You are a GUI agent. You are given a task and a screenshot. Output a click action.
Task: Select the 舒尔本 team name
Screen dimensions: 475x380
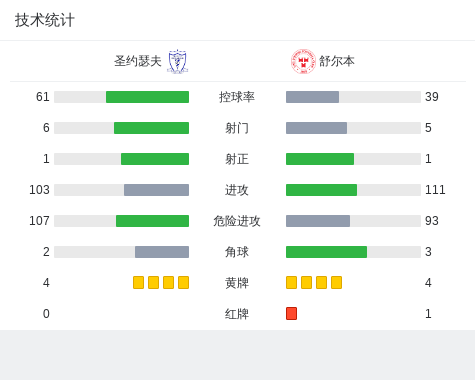tap(337, 61)
